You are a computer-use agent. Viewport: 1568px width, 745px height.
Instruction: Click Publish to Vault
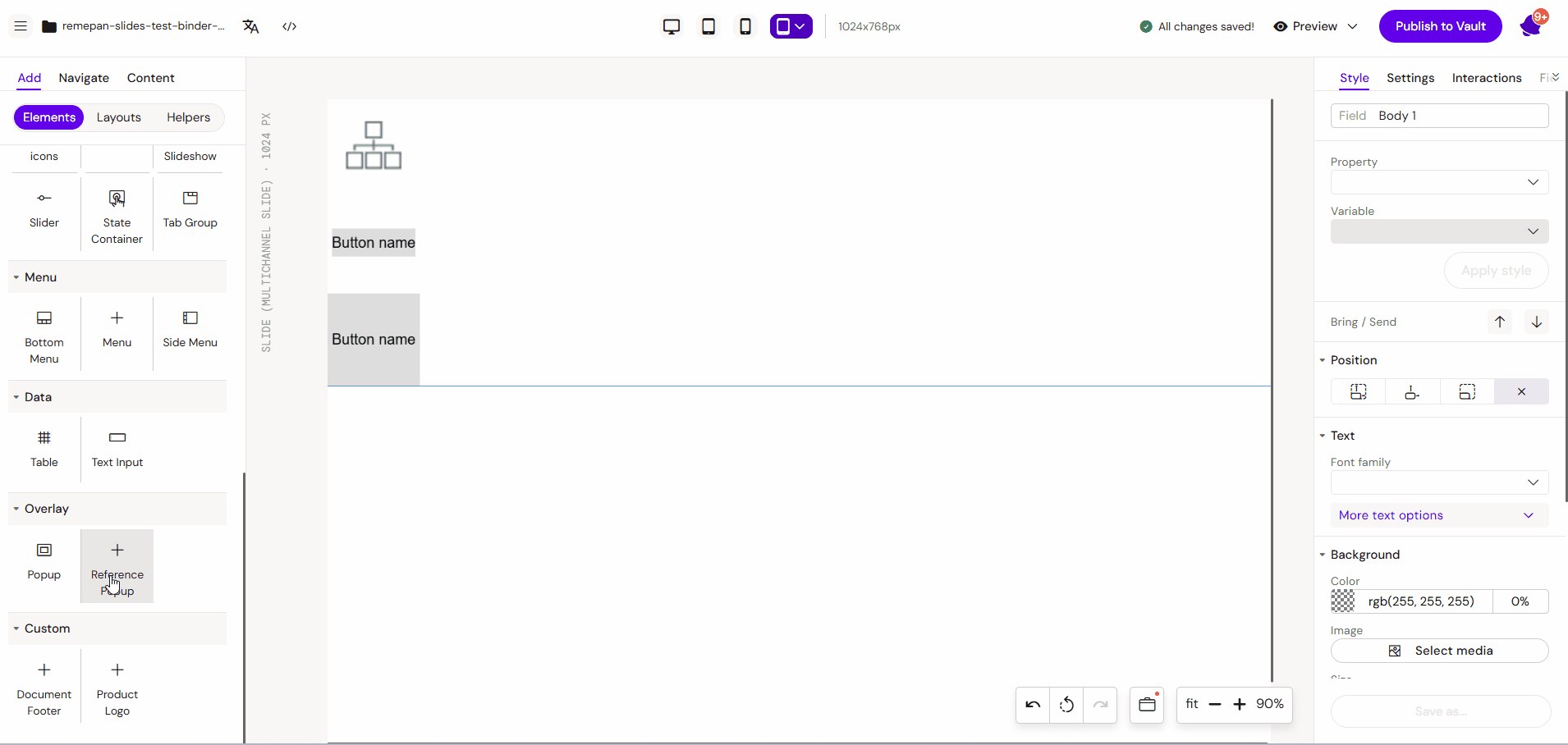(x=1441, y=26)
